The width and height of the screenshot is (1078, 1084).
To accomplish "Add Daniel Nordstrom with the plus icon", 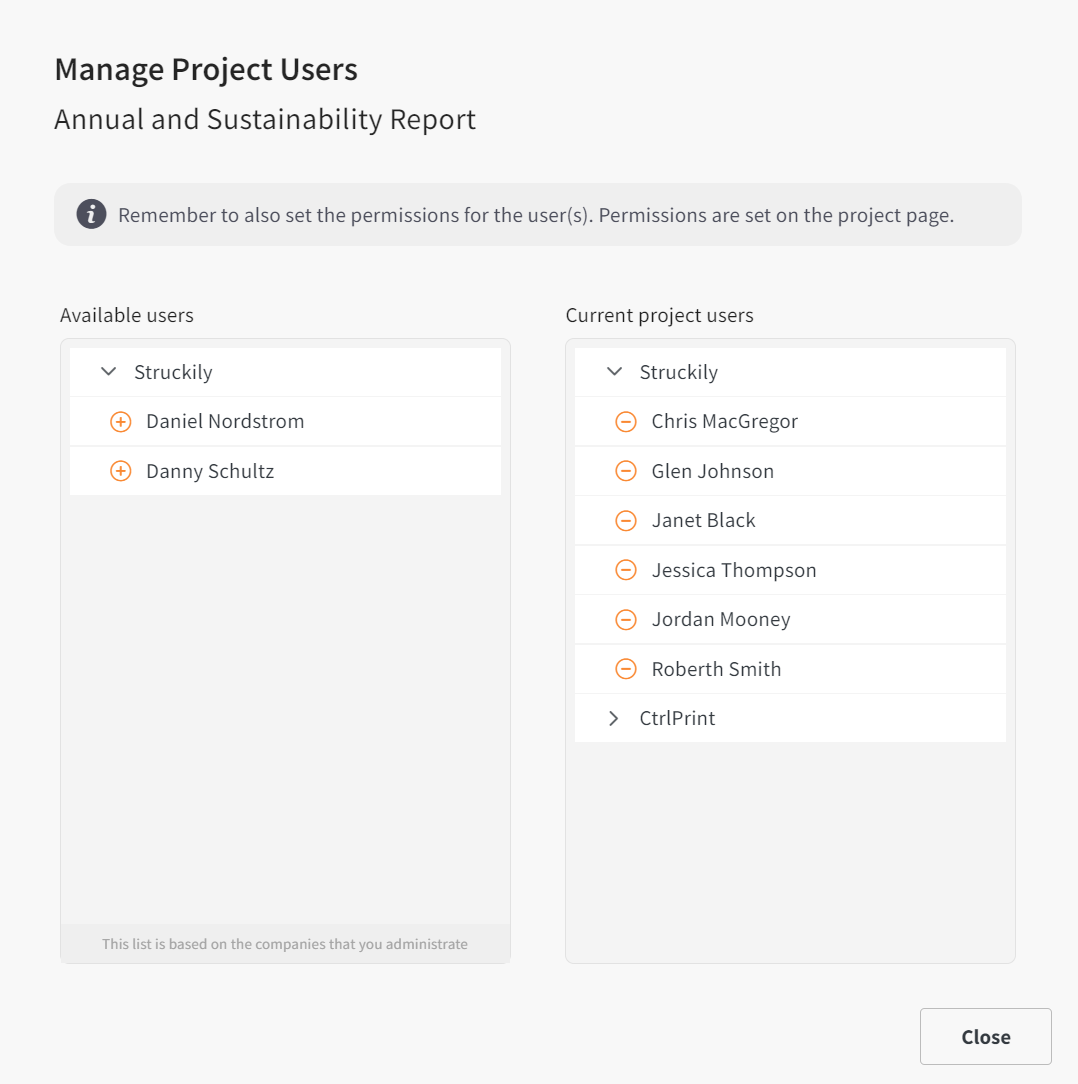I will (120, 422).
